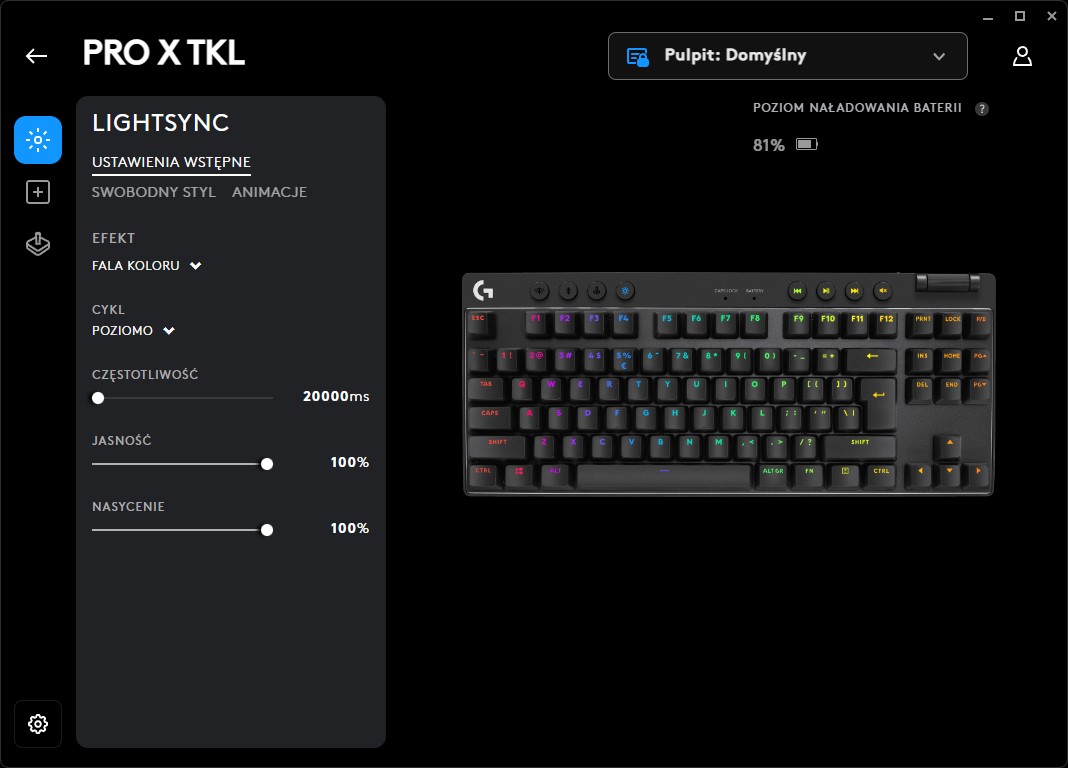The height and width of the screenshot is (768, 1068).
Task: Click the JASNOŚĆ brightness slider handle
Action: click(267, 464)
